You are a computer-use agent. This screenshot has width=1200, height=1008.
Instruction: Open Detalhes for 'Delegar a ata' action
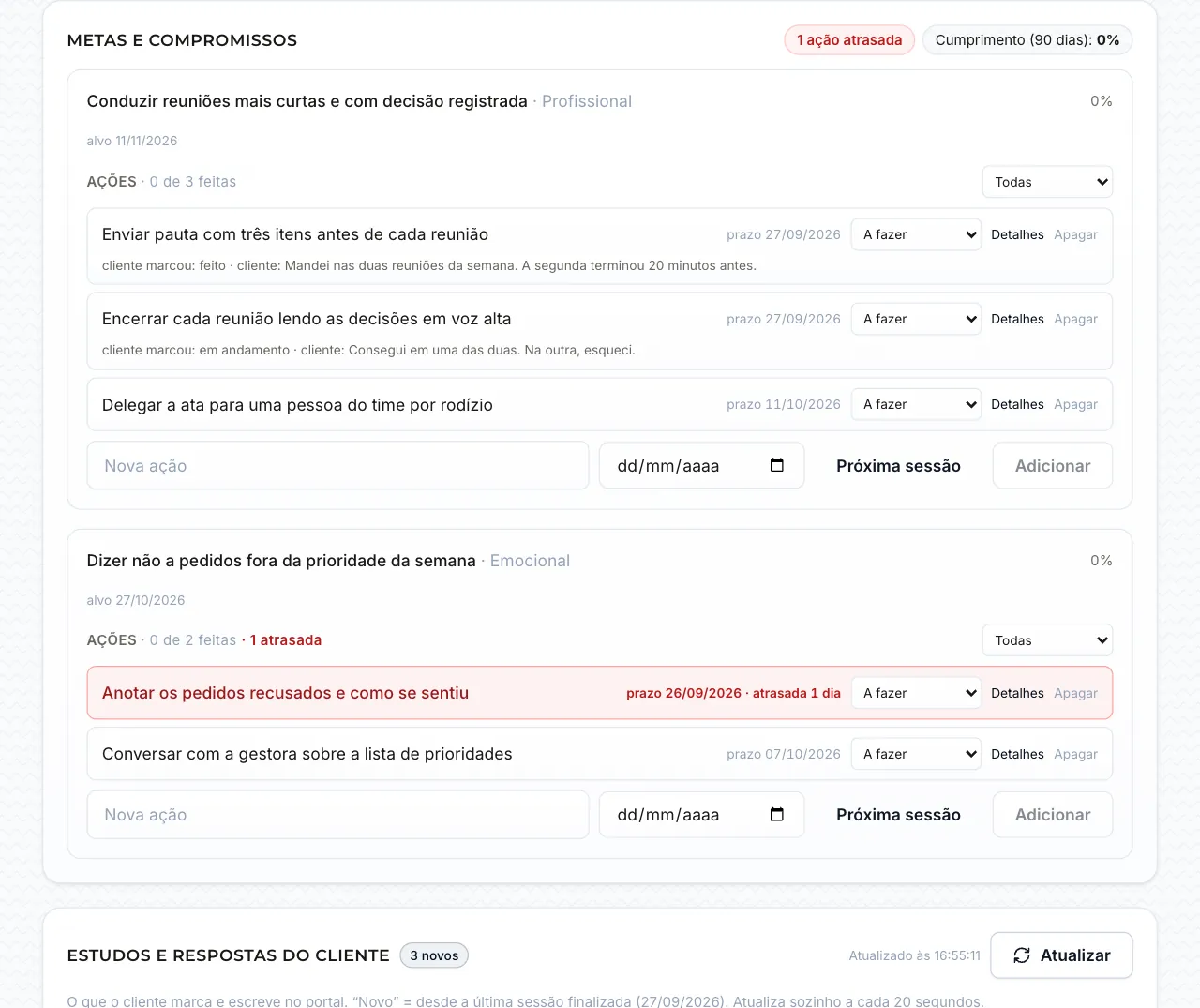(1017, 404)
